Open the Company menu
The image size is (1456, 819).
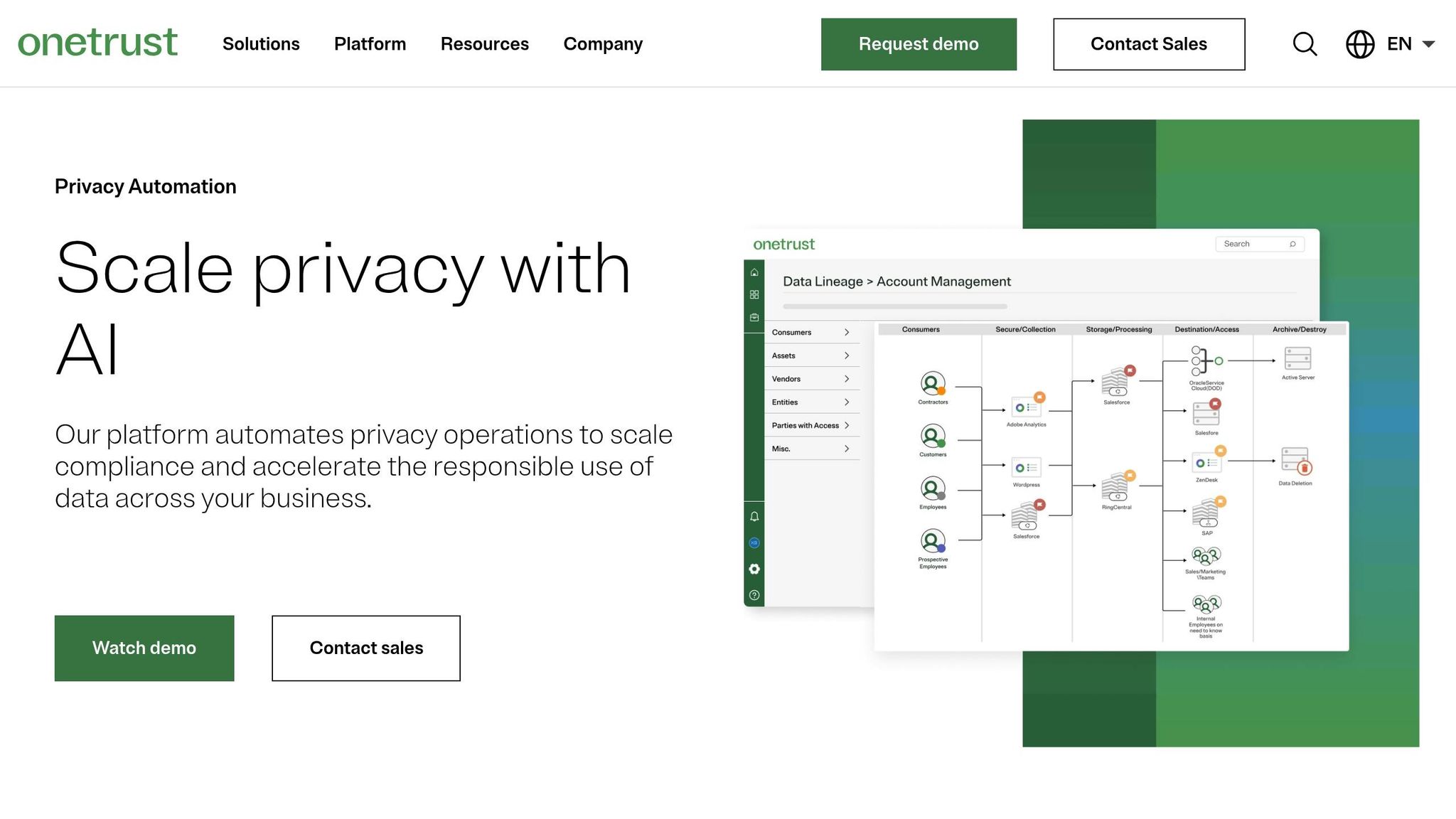(x=603, y=44)
